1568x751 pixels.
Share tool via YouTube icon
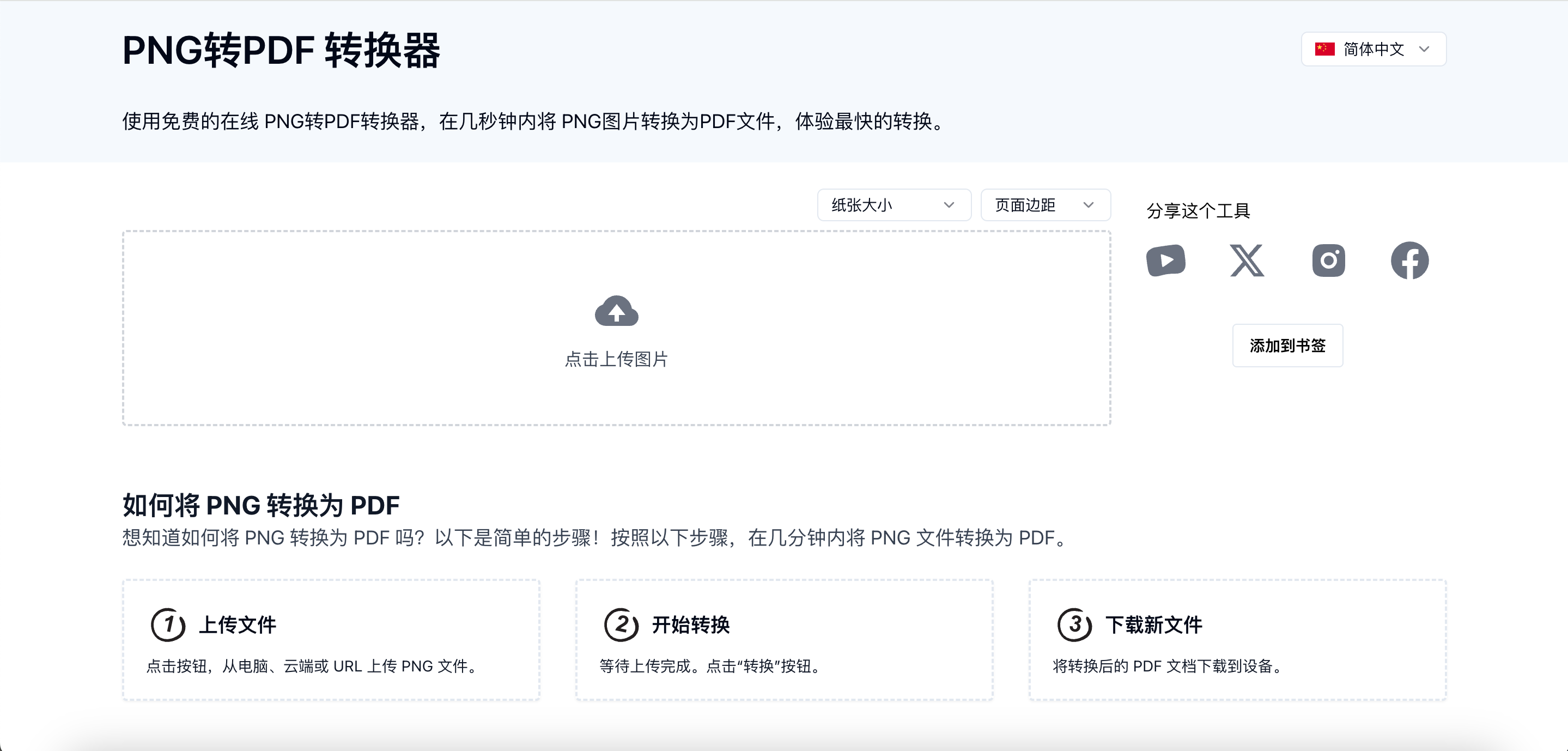[x=1166, y=261]
